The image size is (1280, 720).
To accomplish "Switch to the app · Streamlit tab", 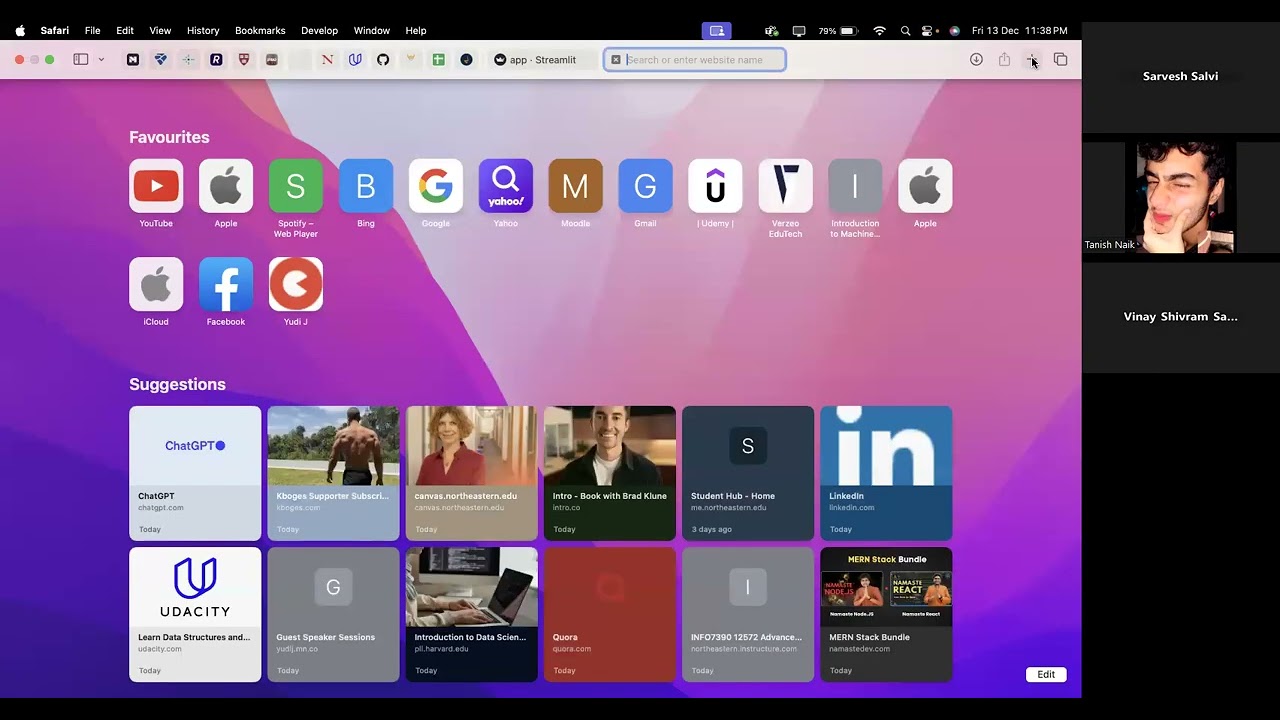I will click(543, 60).
